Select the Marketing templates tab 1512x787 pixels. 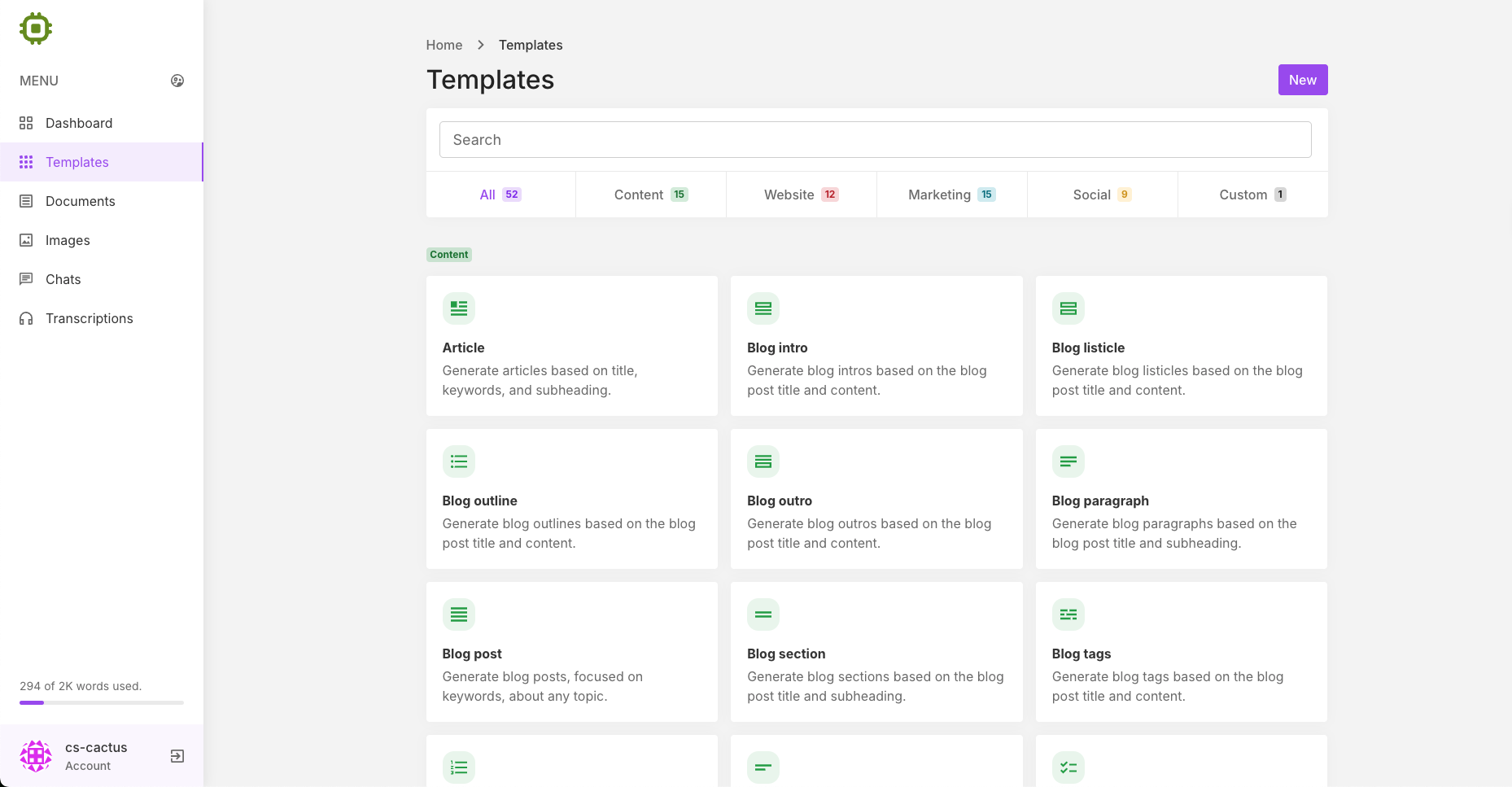click(x=951, y=195)
